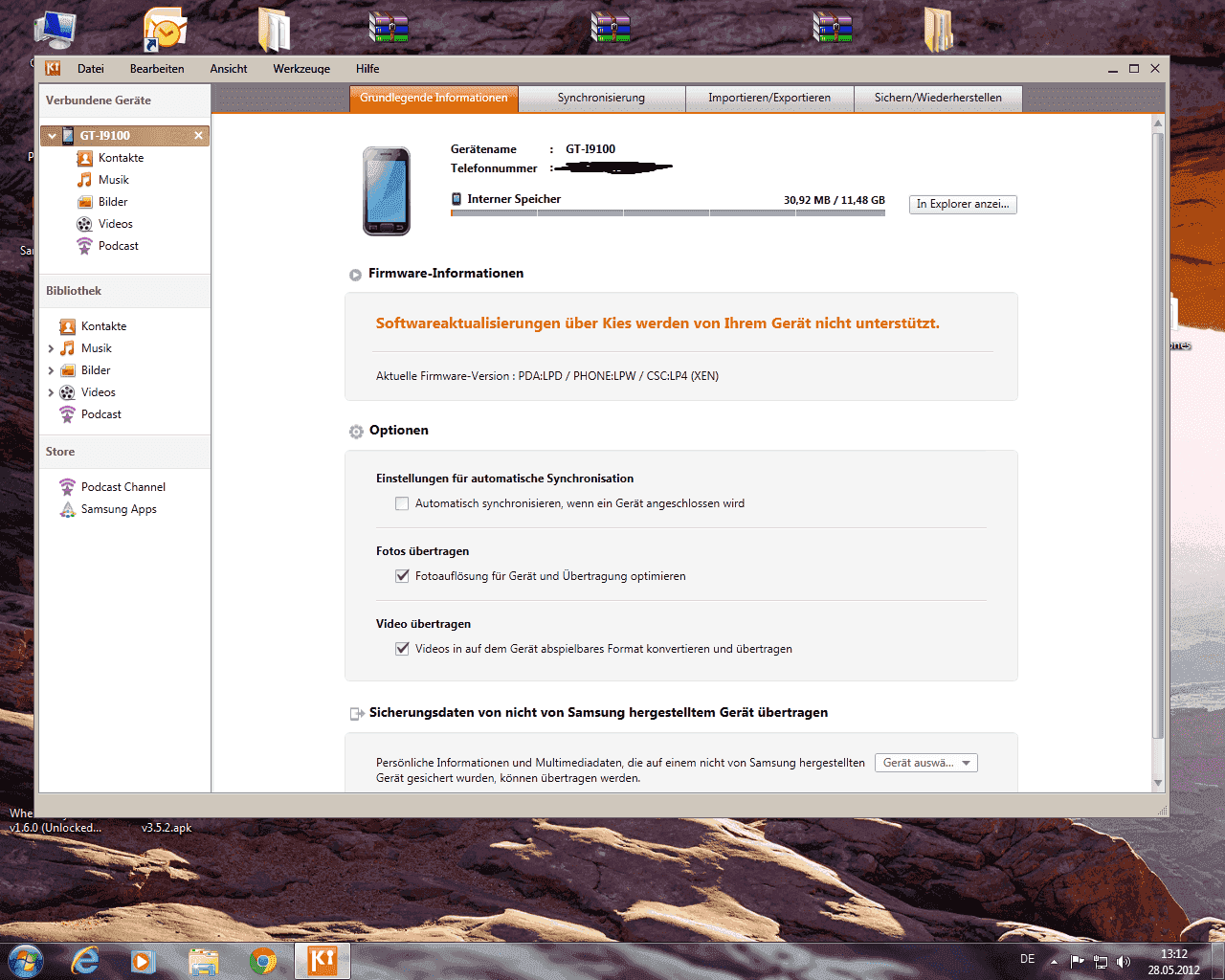The image size is (1225, 980).
Task: Select Grundlegende Informationen tab
Action: [x=434, y=98]
